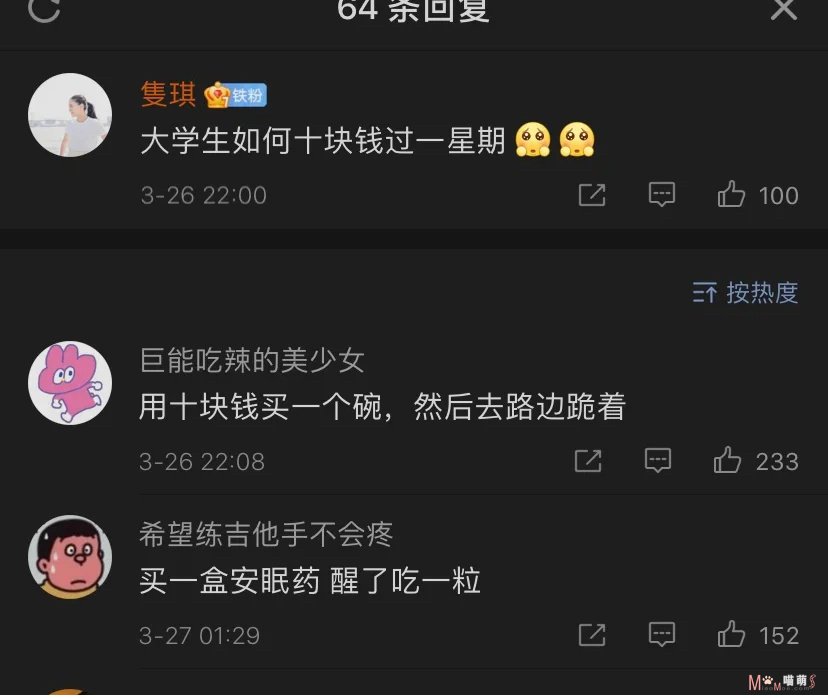Close the replies panel with the X
The height and width of the screenshot is (698, 828).
(784, 10)
